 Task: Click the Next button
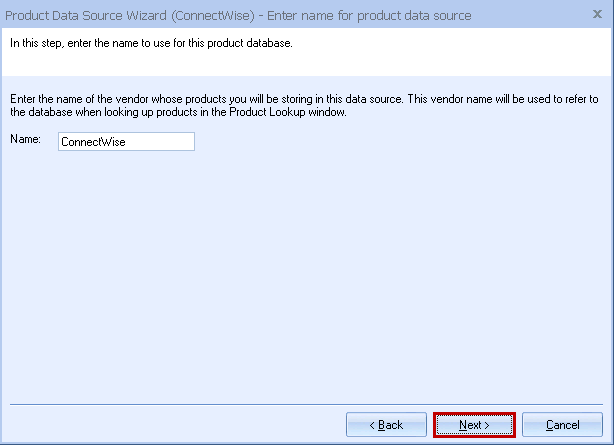474,425
